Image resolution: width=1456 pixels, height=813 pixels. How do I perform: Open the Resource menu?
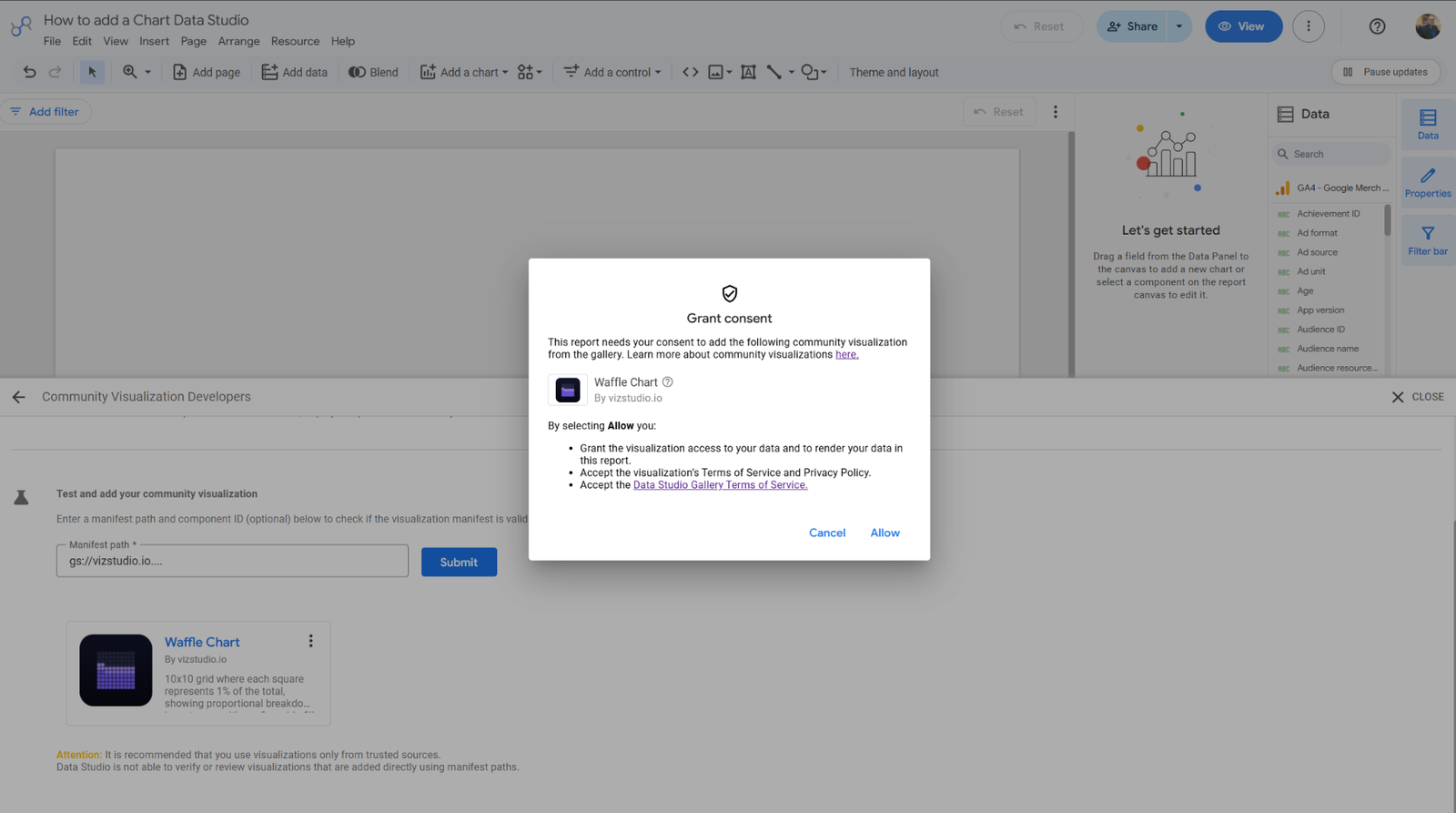pyautogui.click(x=295, y=41)
